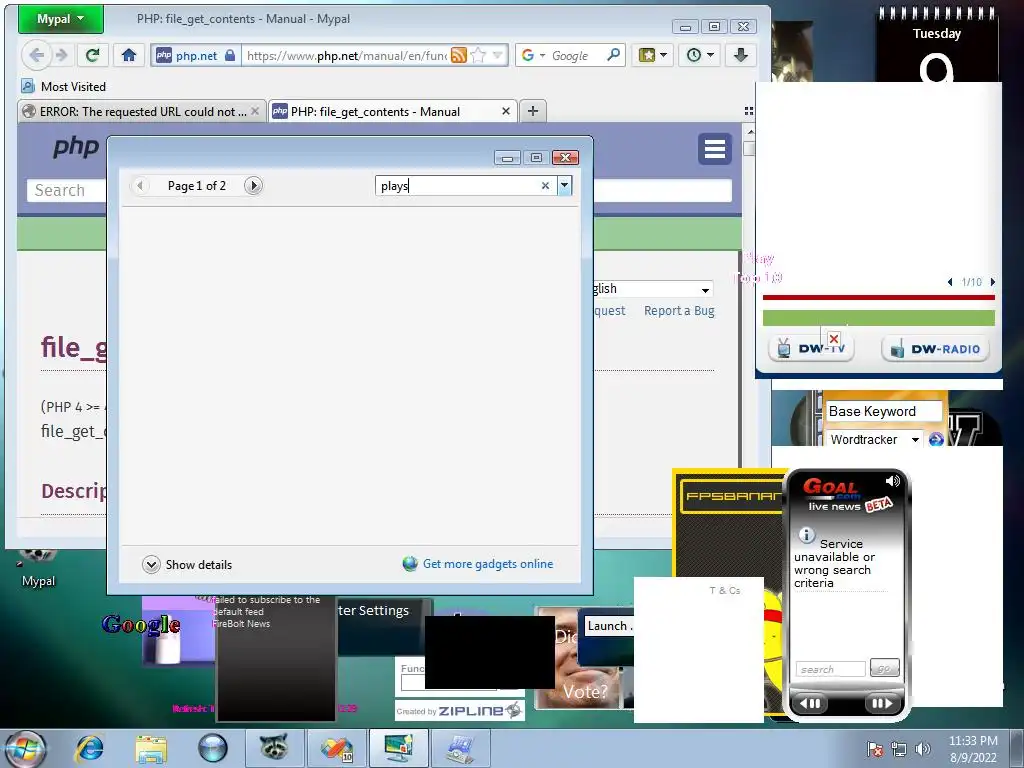Open the Wordtracker dropdown
This screenshot has width=1024, height=768.
coord(874,440)
